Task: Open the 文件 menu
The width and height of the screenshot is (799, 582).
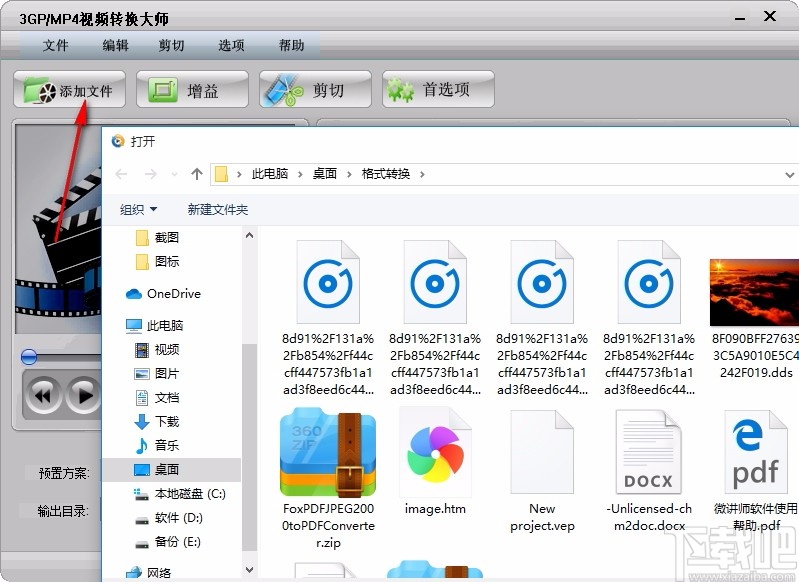Action: 55,45
